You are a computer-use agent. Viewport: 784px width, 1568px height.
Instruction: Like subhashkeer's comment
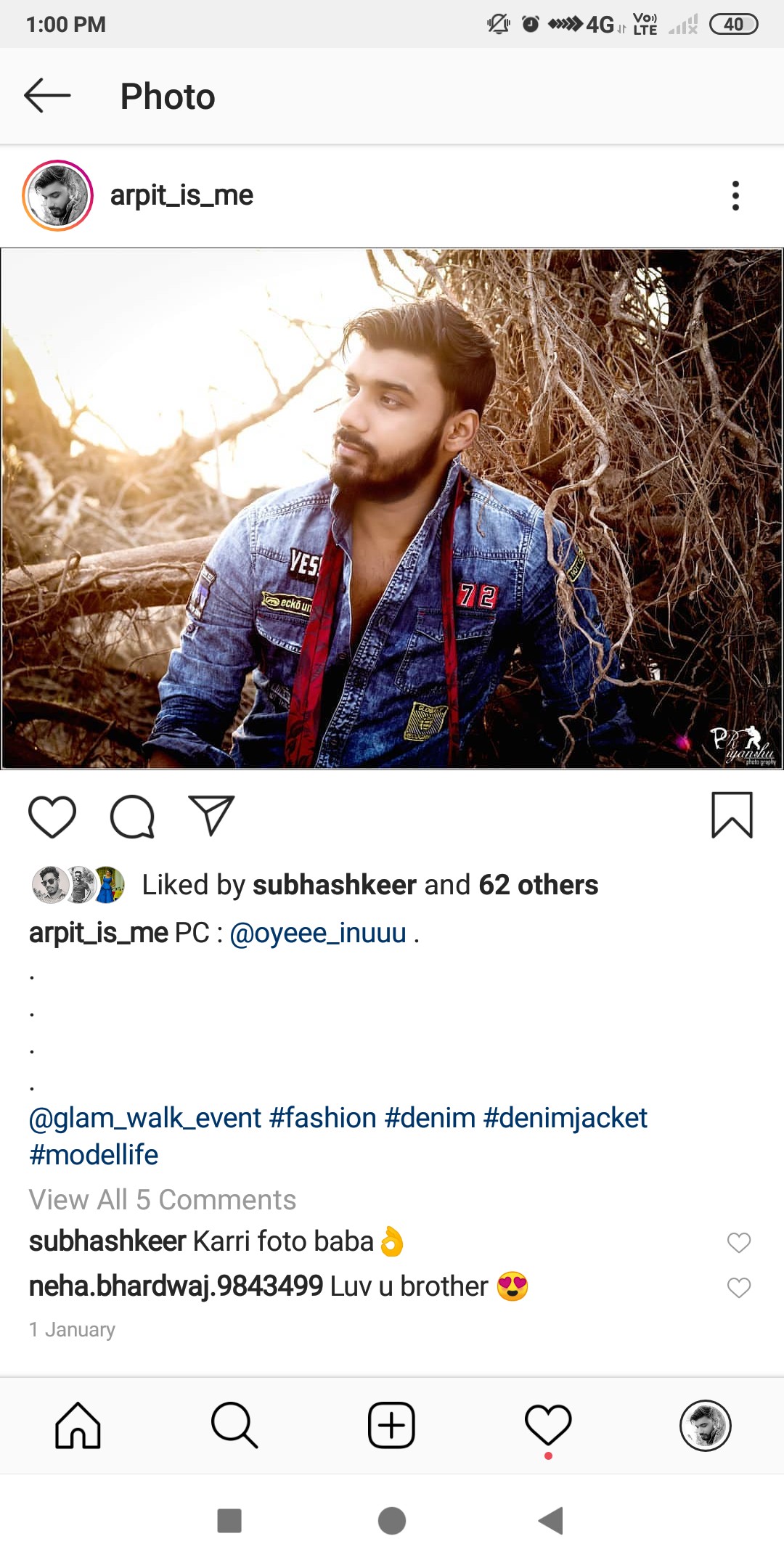[738, 1242]
